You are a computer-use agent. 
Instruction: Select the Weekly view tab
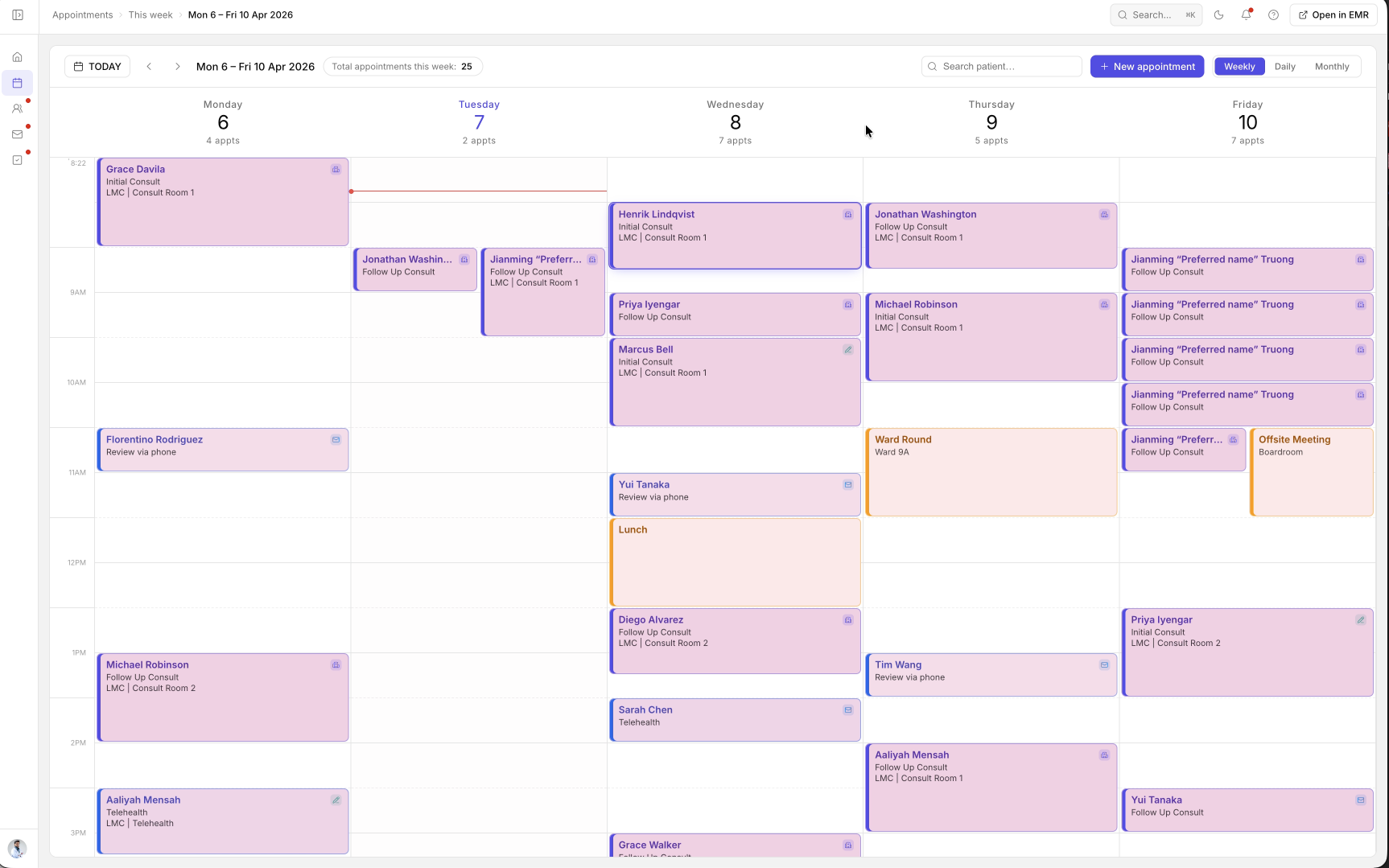pos(1239,67)
